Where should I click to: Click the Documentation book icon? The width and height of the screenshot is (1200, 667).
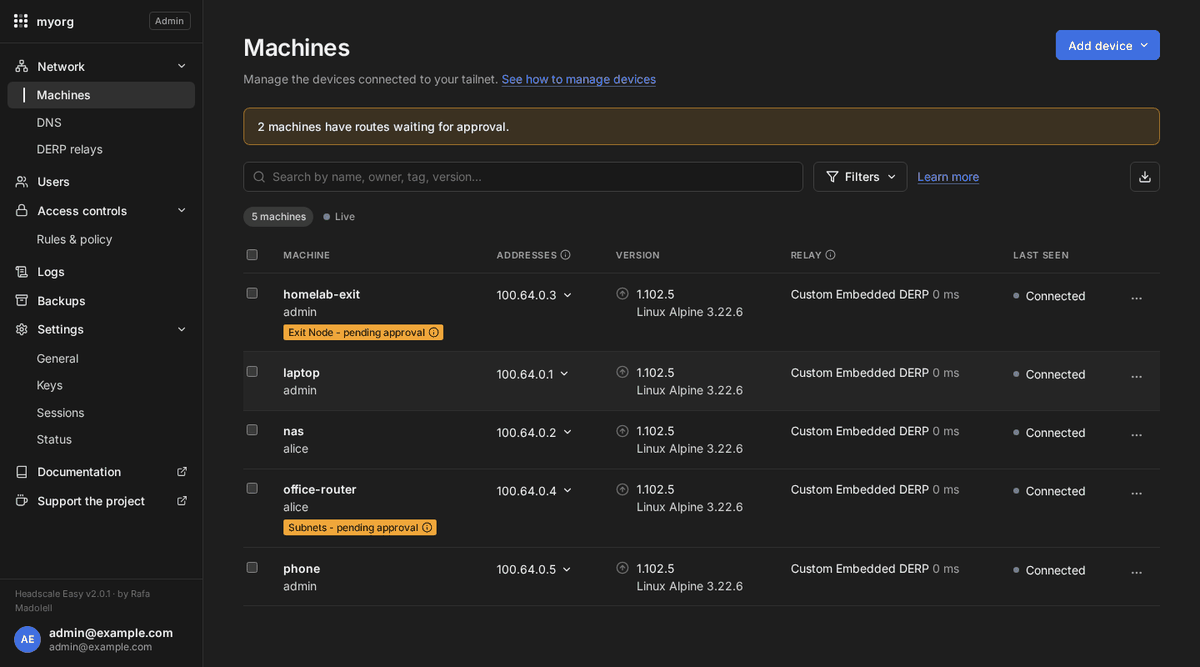click(21, 472)
